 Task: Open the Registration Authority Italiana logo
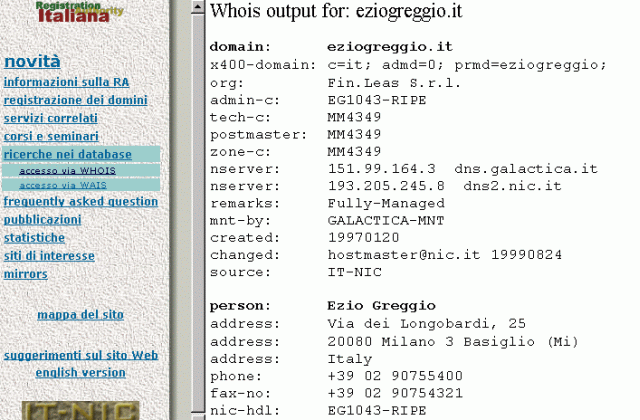79,11
